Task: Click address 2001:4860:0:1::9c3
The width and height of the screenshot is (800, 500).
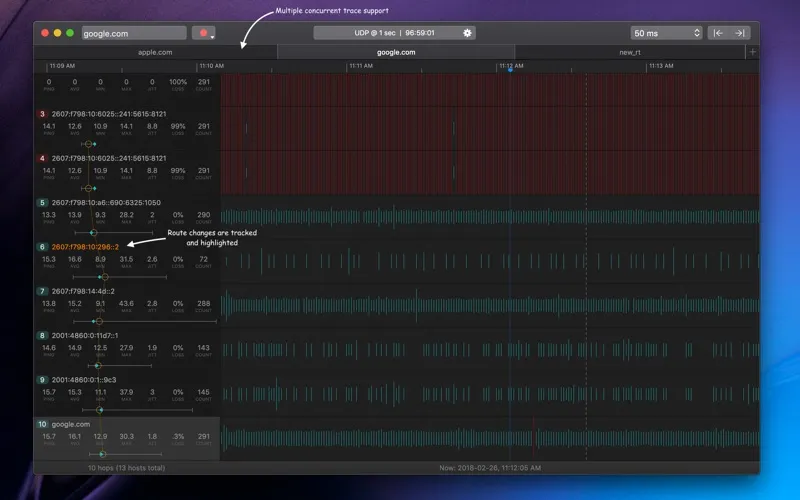Action: [x=84, y=380]
